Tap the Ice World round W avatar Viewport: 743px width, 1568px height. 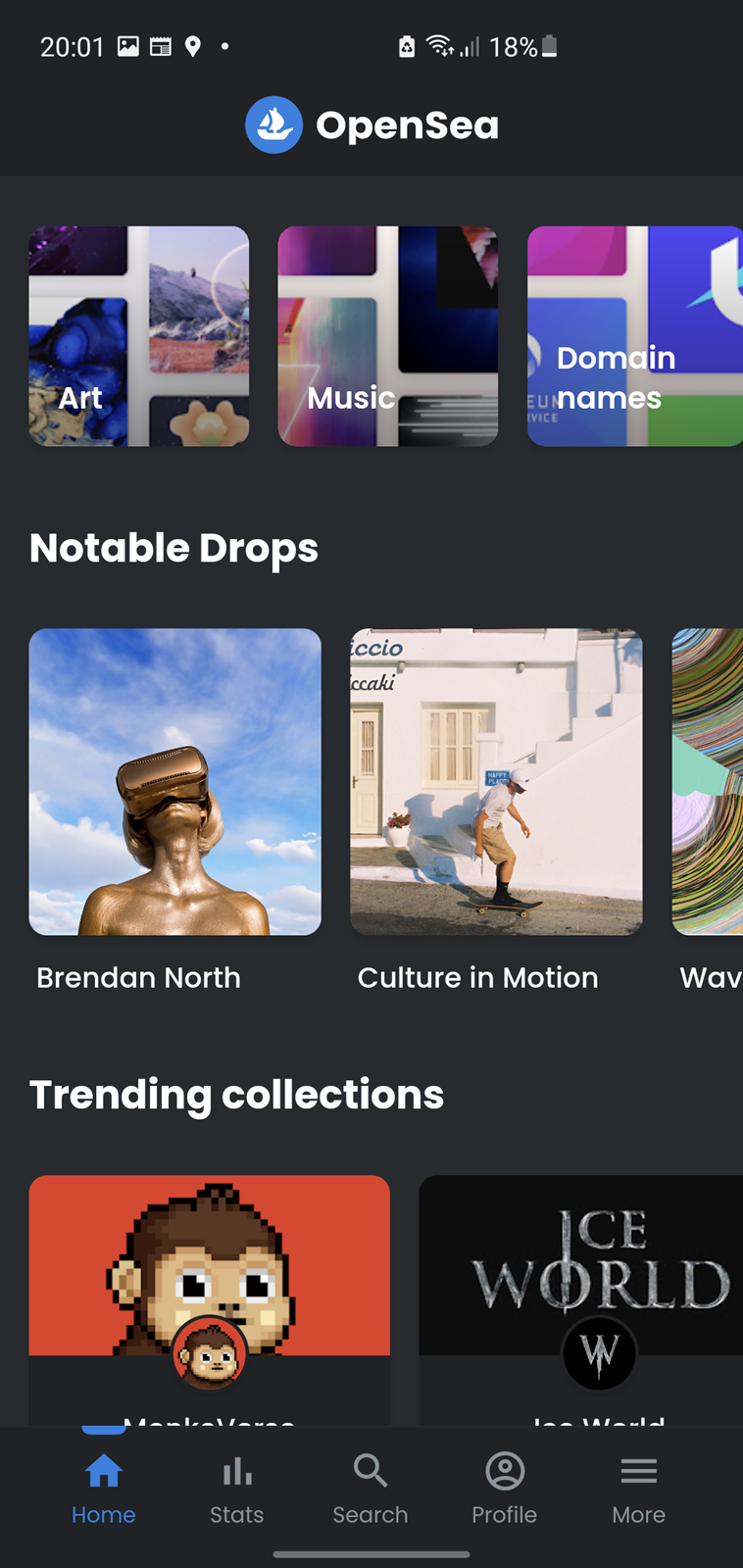(599, 1354)
